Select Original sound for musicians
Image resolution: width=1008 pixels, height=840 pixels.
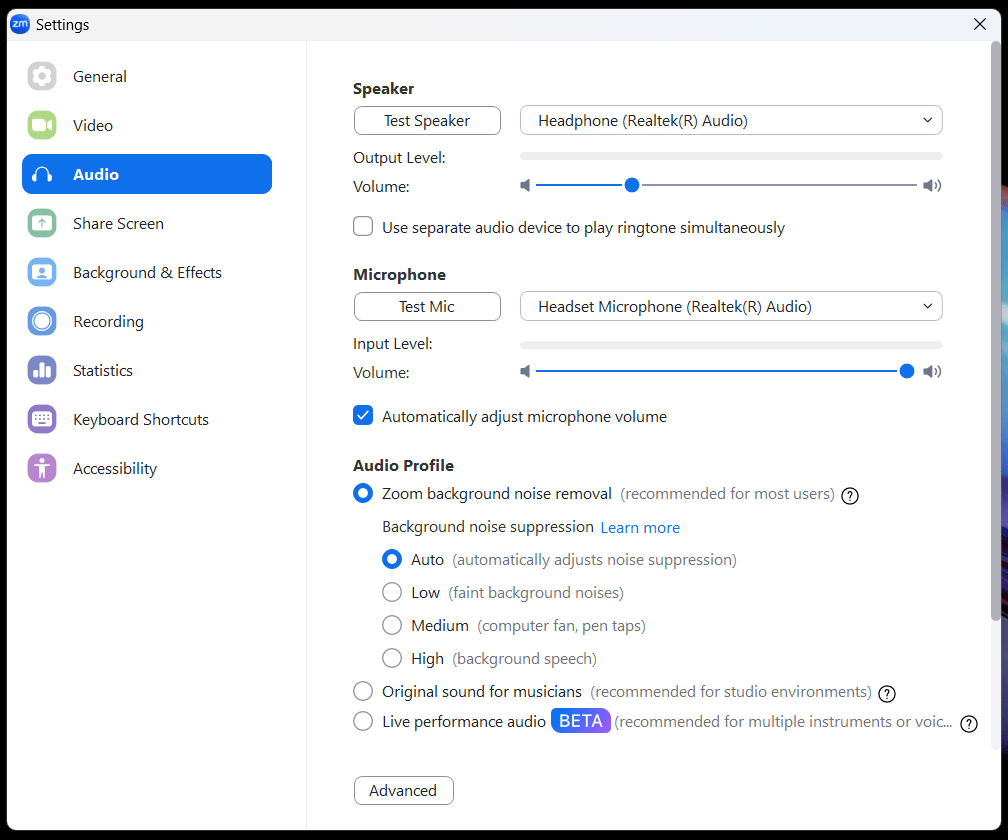click(363, 691)
